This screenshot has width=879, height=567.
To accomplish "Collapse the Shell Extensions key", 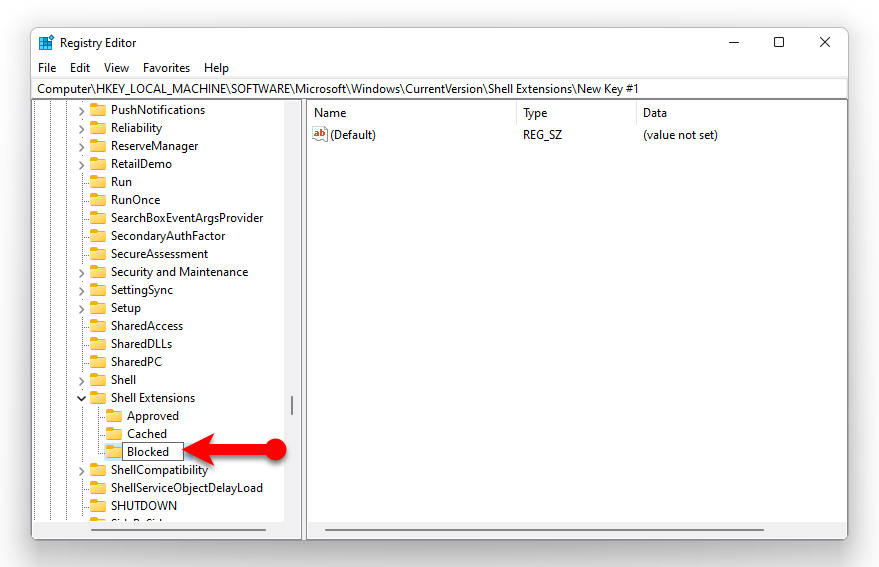I will pyautogui.click(x=81, y=398).
